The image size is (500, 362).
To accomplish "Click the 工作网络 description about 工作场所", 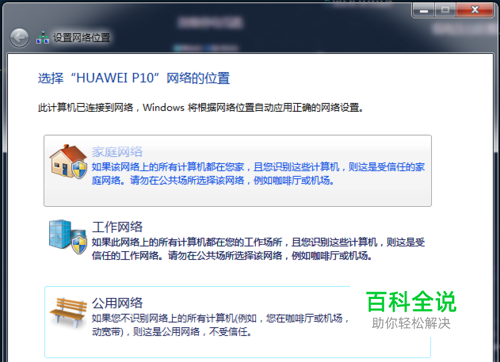I will [x=258, y=249].
